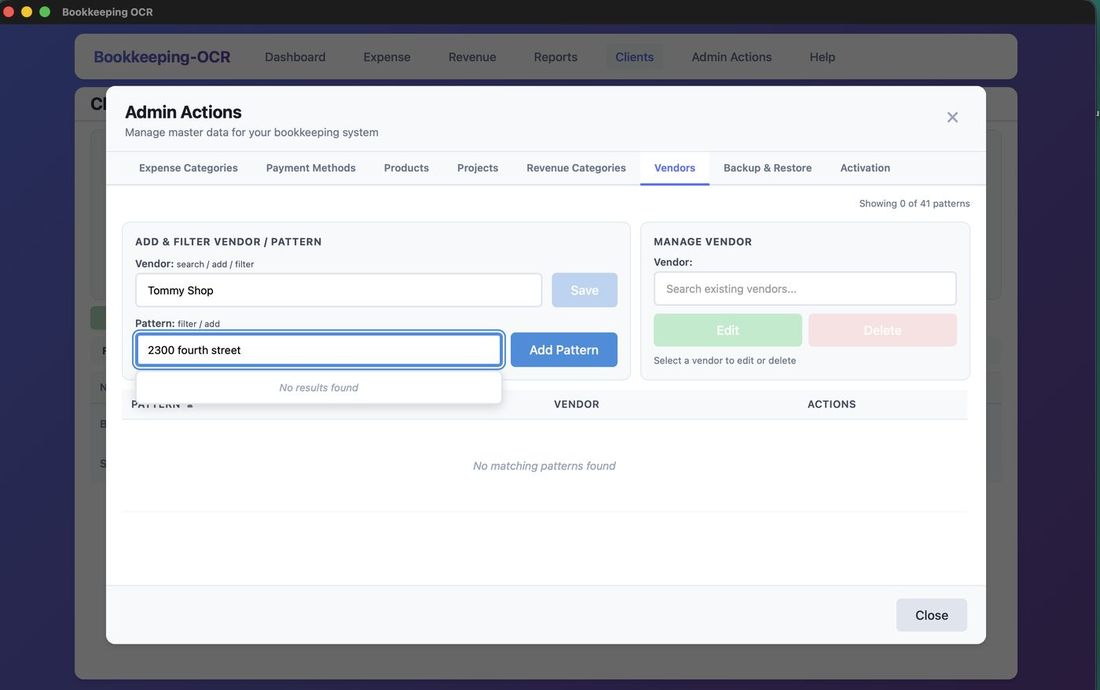The height and width of the screenshot is (690, 1100).
Task: Go to the Backup & Restore tab
Action: (x=767, y=167)
